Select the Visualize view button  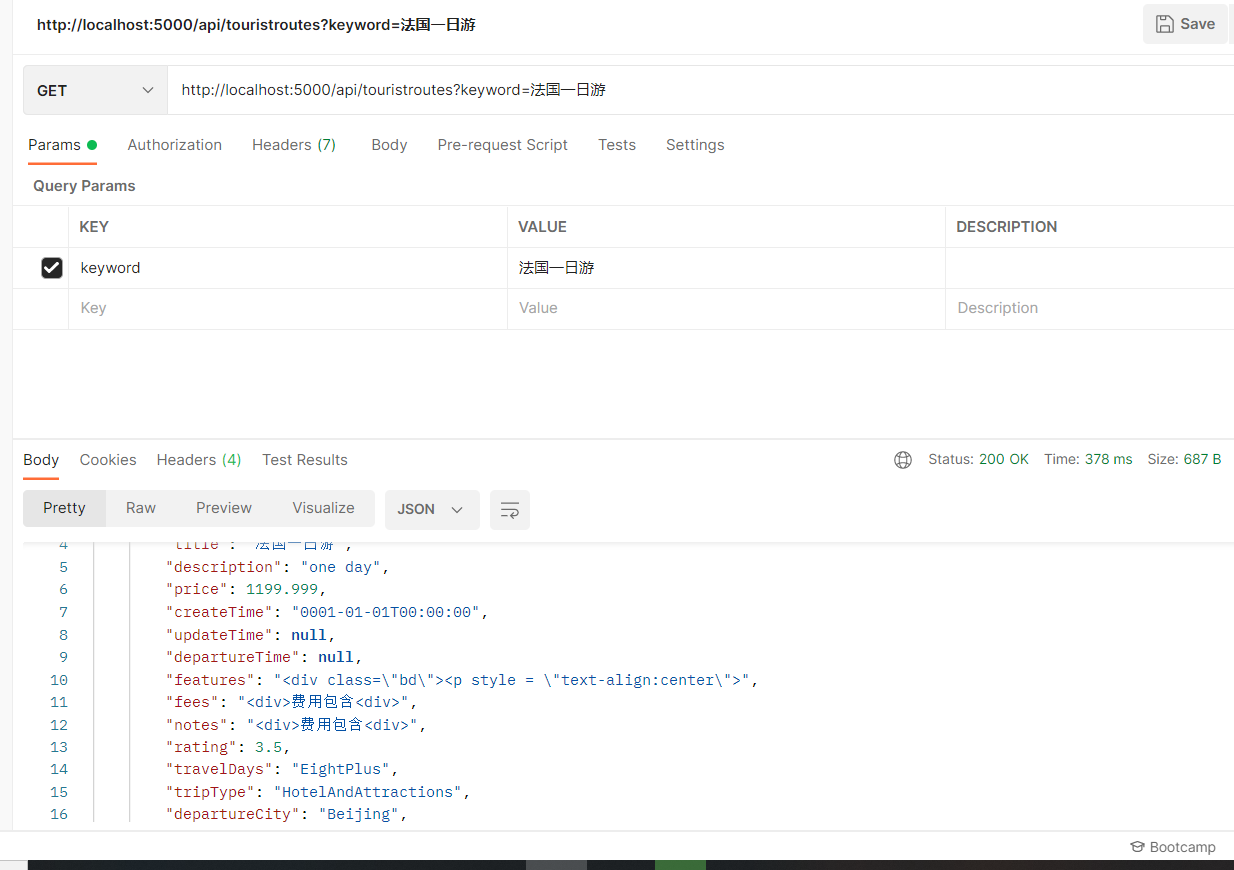click(x=323, y=508)
